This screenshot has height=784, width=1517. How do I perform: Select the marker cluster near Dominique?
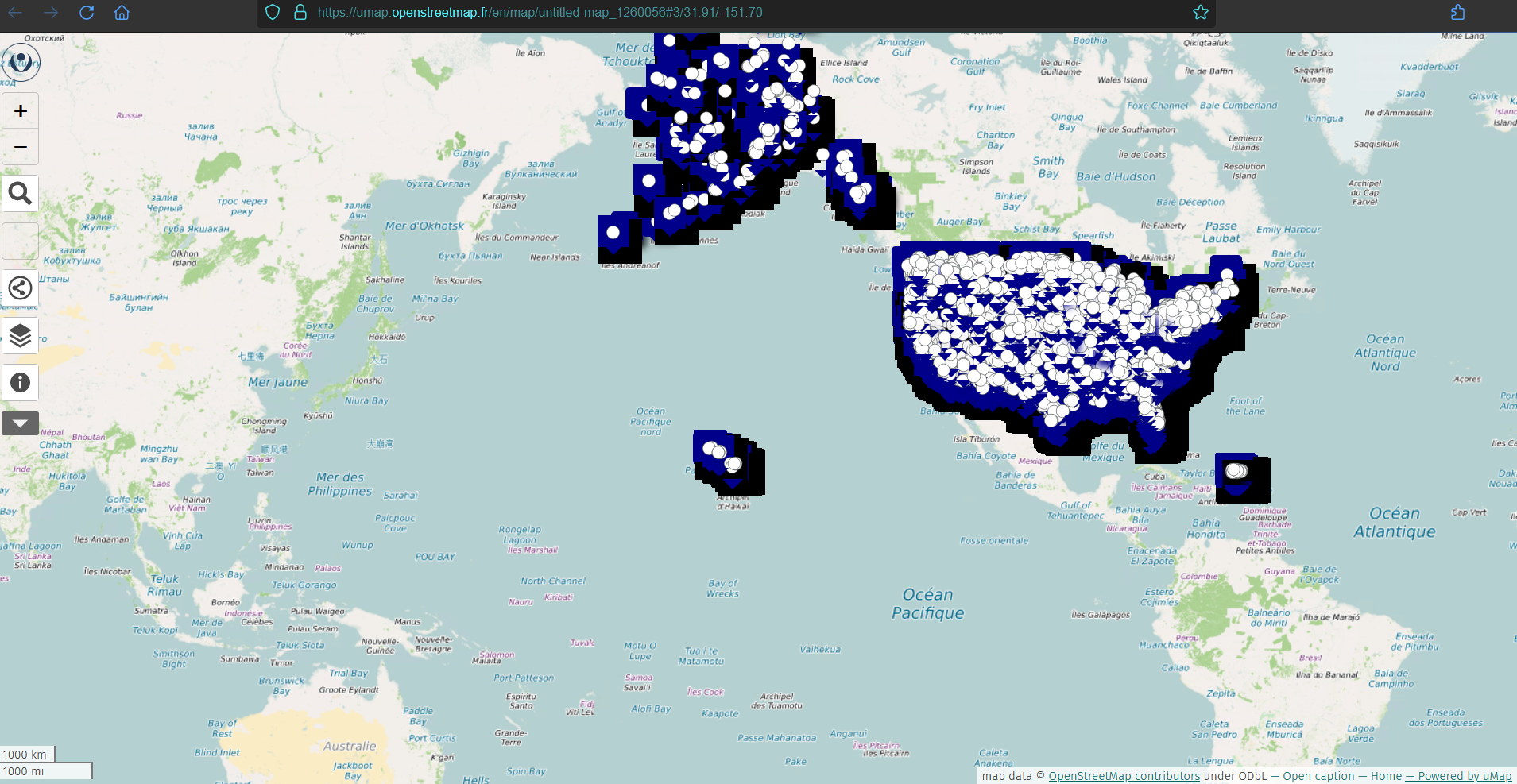point(1236,471)
